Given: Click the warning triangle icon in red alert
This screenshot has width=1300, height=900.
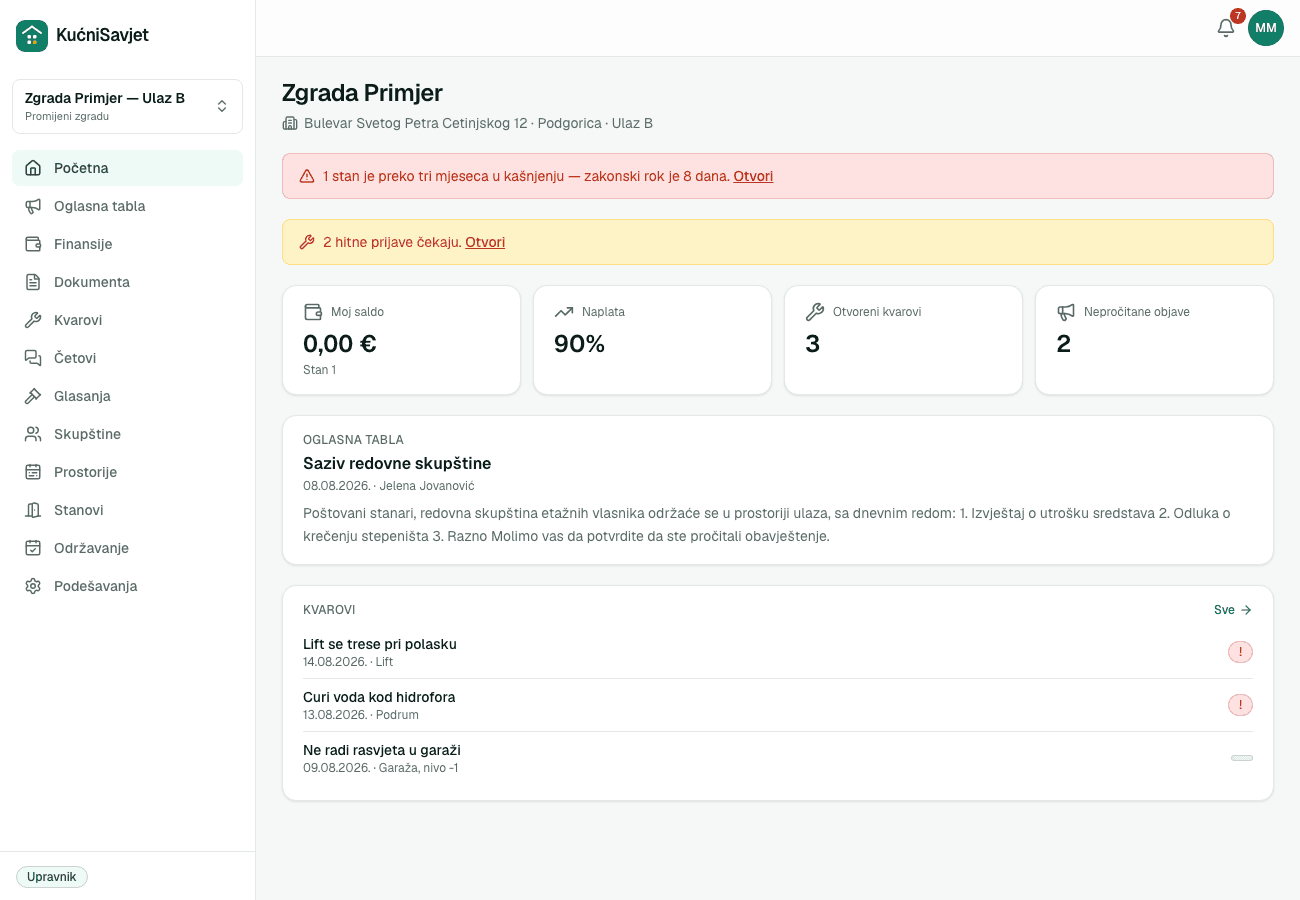Looking at the screenshot, I should [307, 176].
